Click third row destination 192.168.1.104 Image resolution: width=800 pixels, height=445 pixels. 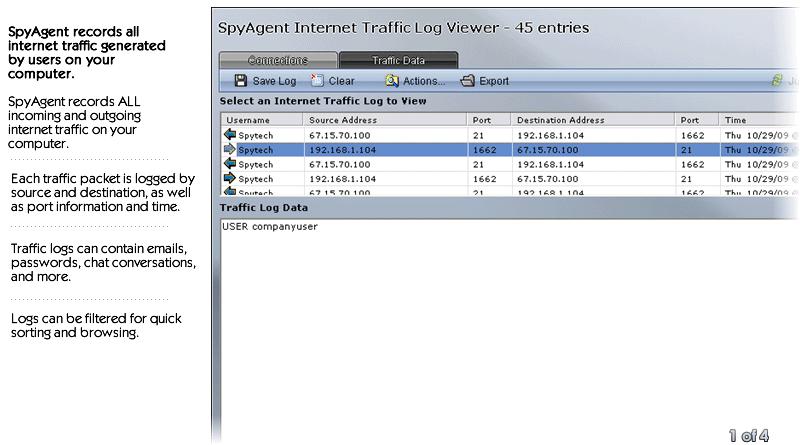pos(550,164)
